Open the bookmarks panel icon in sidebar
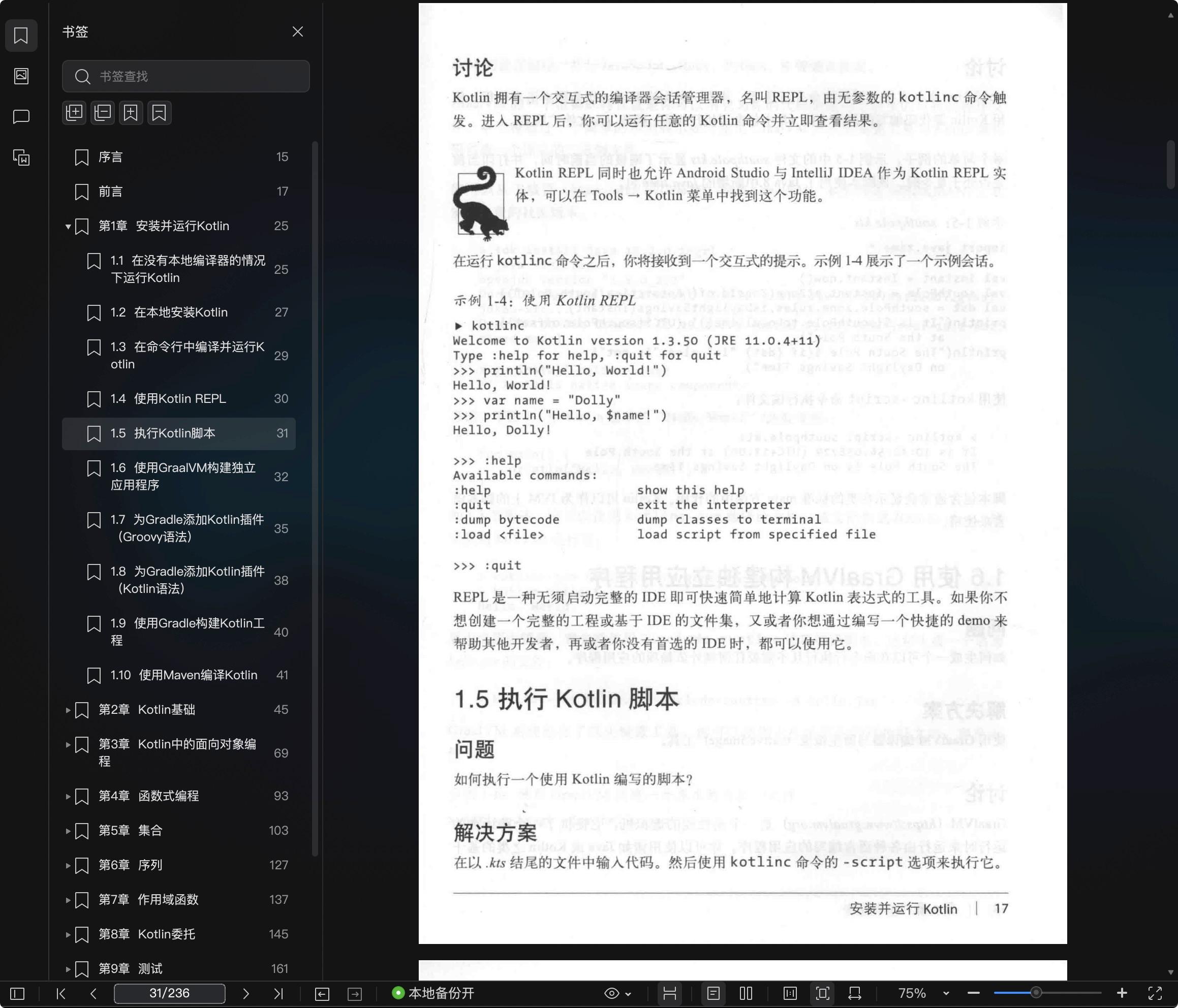1178x1008 pixels. tap(21, 35)
